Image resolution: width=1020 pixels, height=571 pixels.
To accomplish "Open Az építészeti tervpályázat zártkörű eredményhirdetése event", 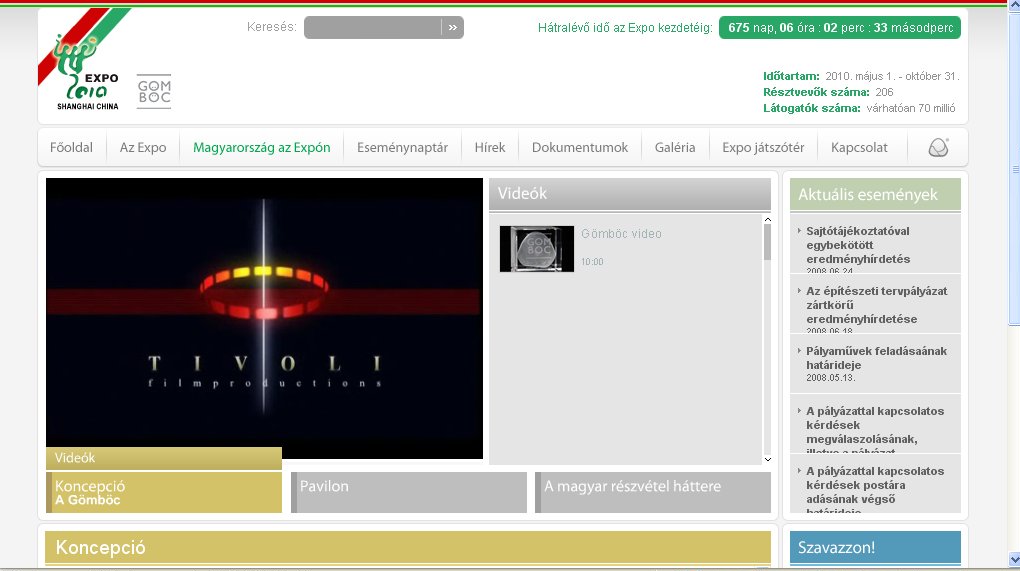I will click(x=875, y=304).
